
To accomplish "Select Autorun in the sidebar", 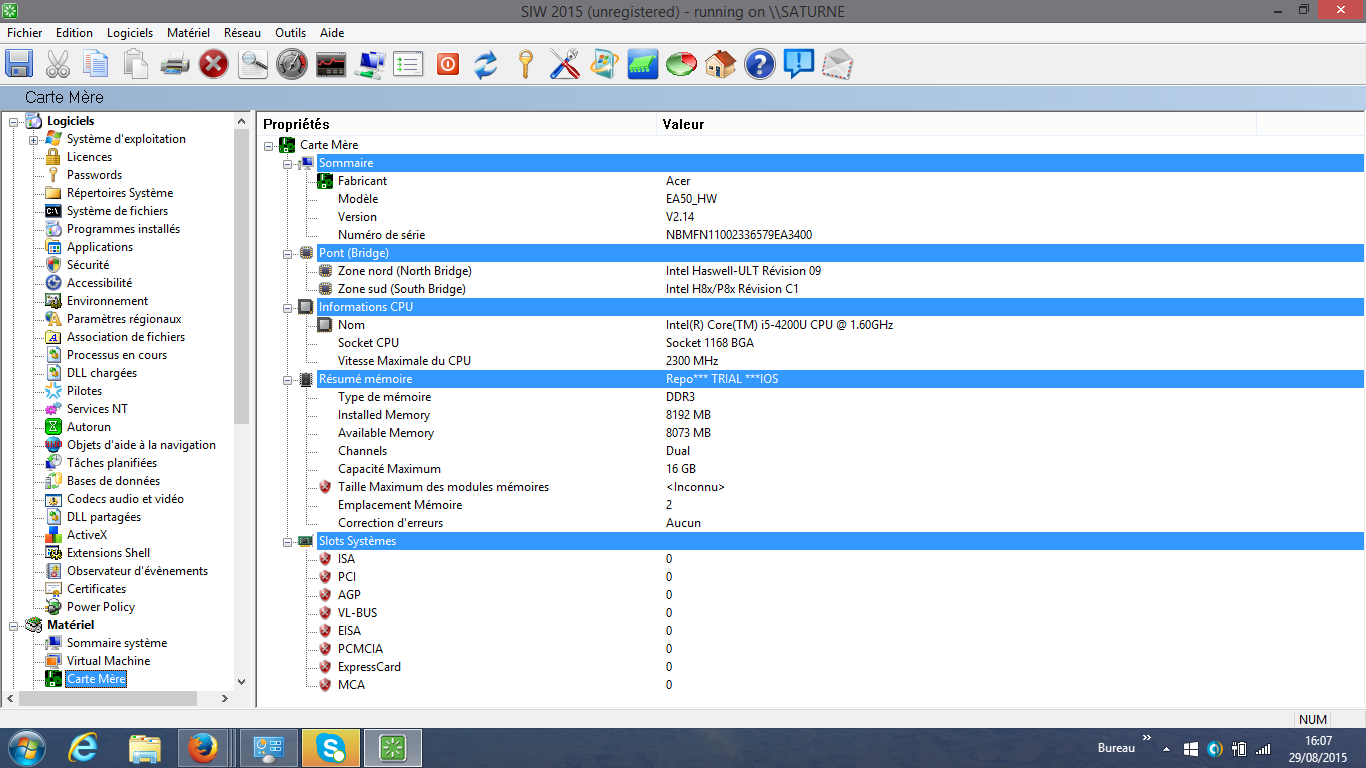I will click(x=89, y=427).
